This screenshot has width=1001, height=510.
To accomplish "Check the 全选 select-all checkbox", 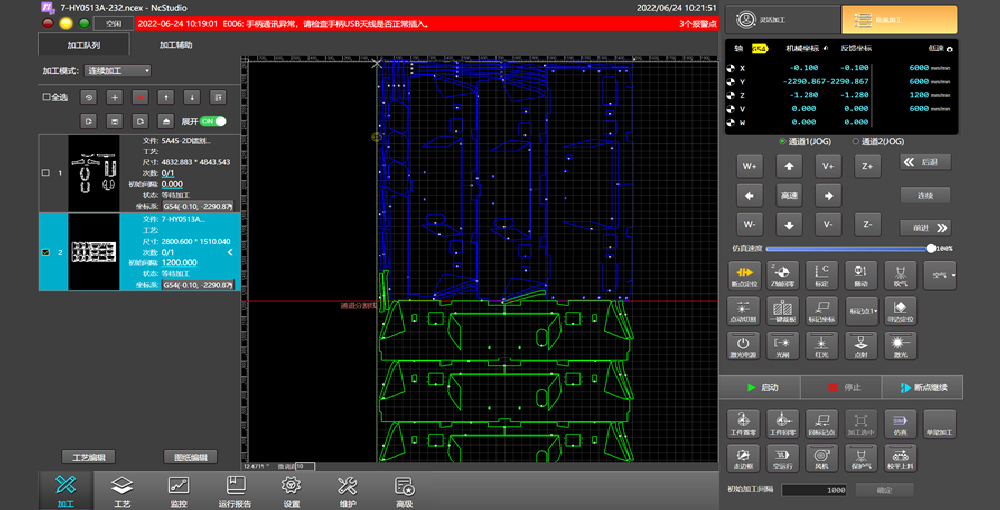I will [x=47, y=97].
